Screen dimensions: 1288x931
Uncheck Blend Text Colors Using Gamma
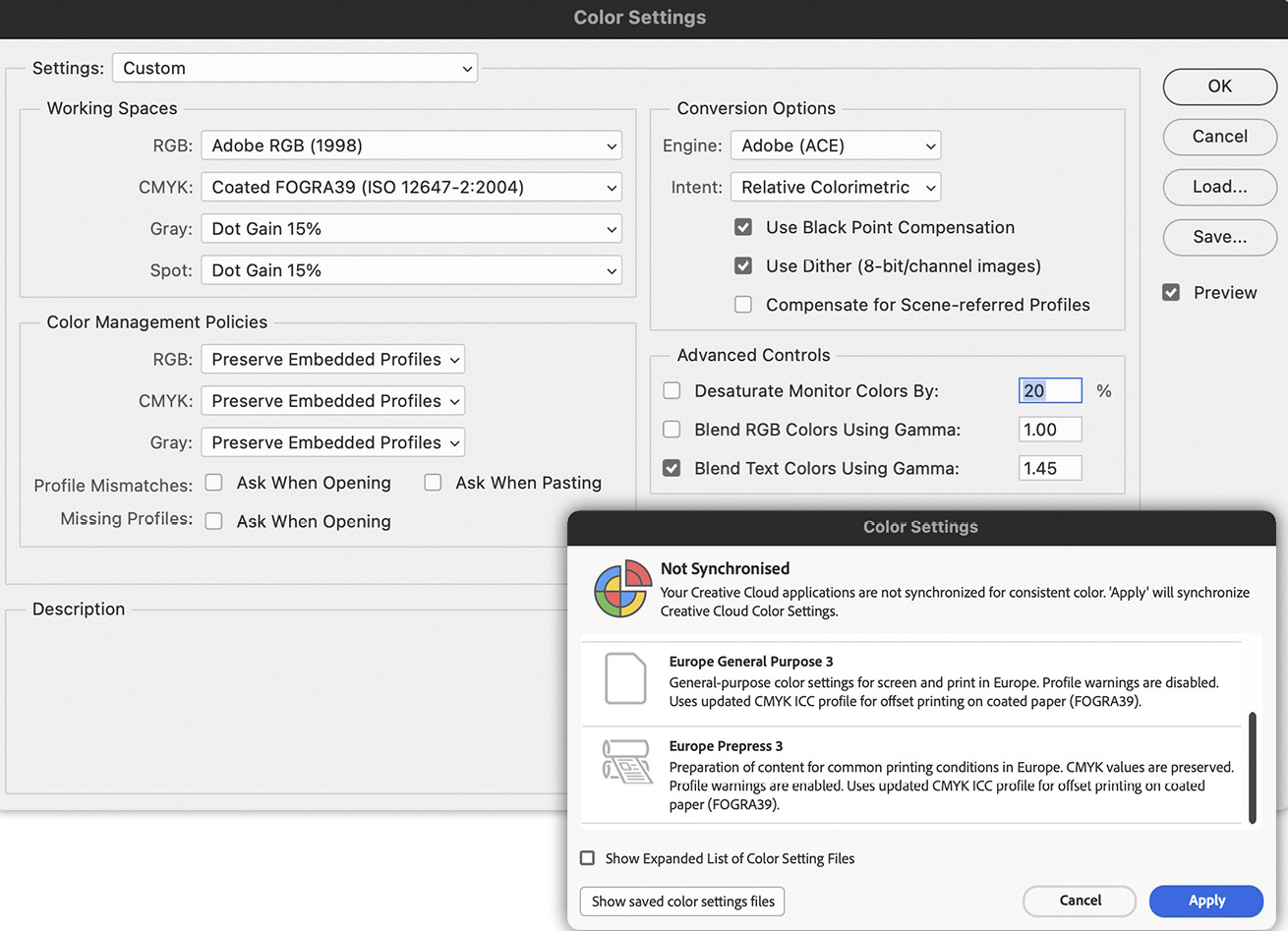pyautogui.click(x=672, y=468)
